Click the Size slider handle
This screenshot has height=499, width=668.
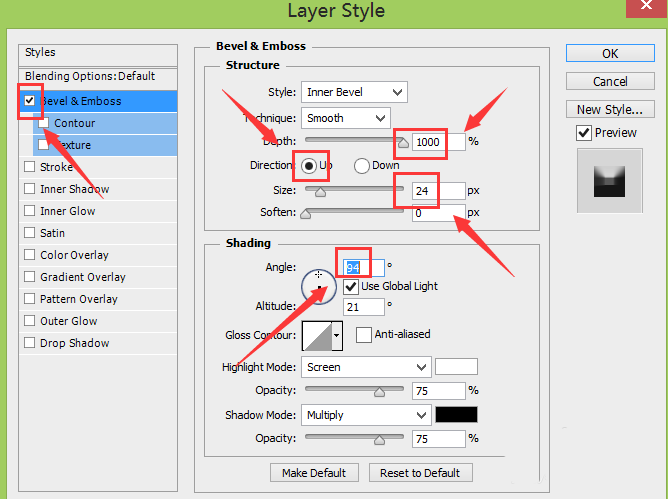pos(320,192)
